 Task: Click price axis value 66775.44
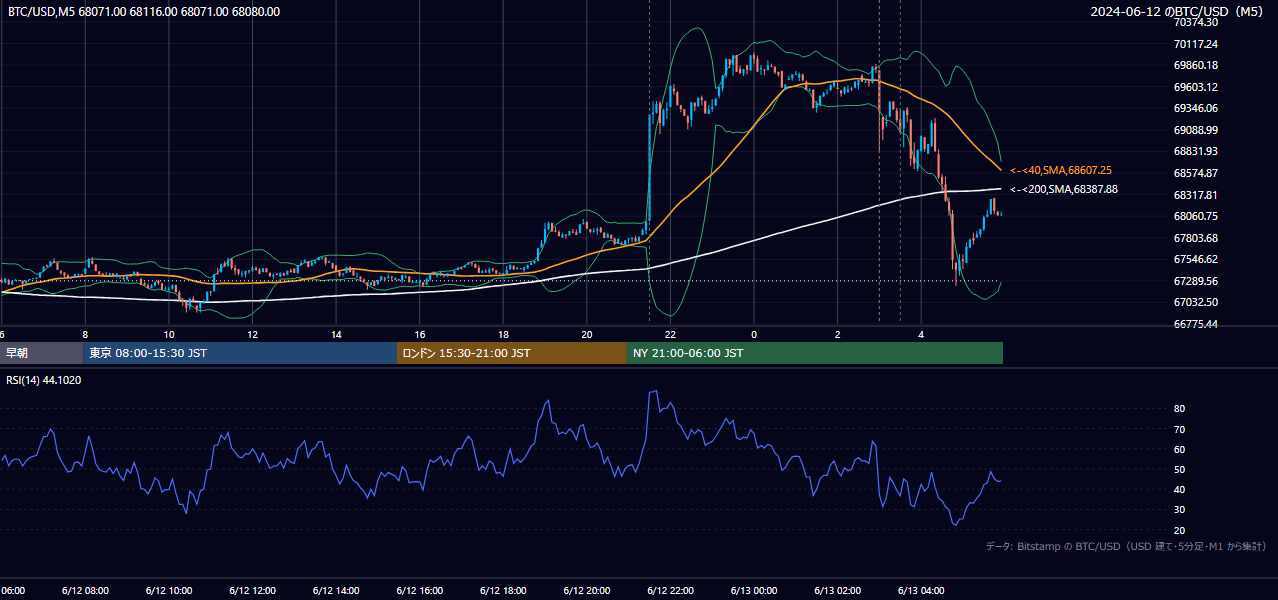pos(1195,324)
